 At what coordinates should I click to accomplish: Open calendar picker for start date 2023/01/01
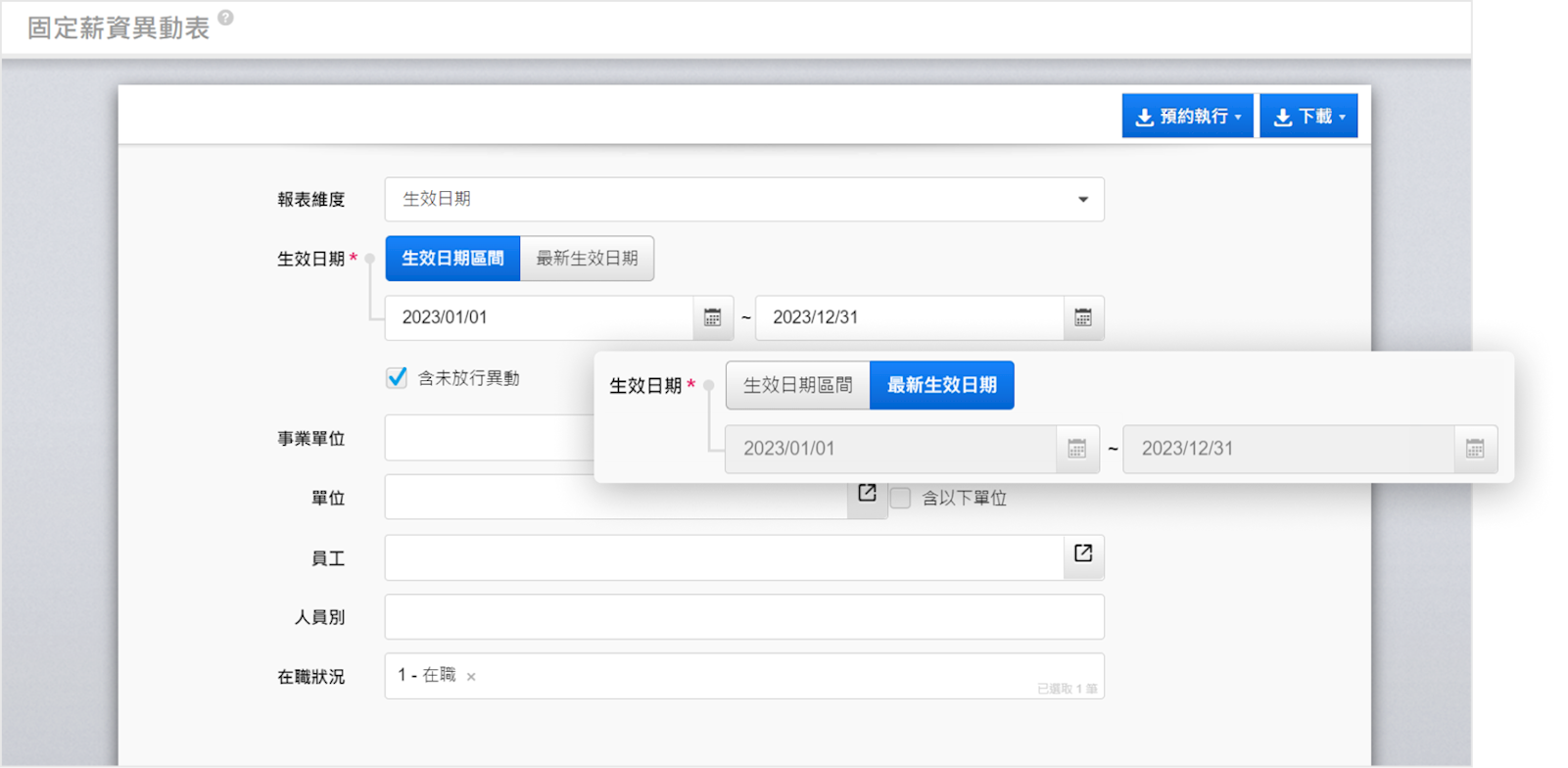[712, 317]
